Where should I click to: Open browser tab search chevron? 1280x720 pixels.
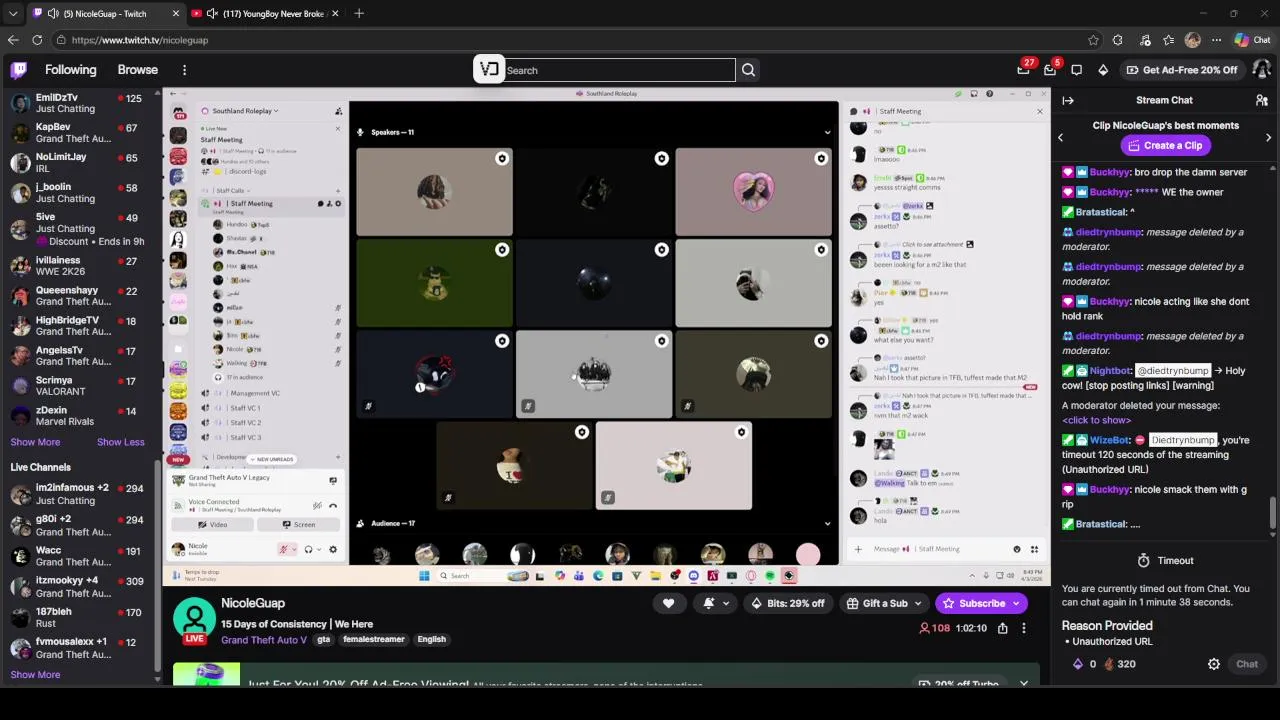tap(12, 13)
